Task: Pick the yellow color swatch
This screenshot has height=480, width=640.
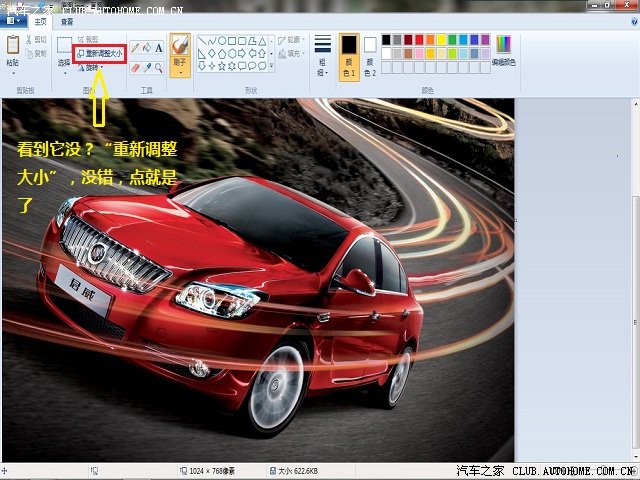Action: coord(440,39)
